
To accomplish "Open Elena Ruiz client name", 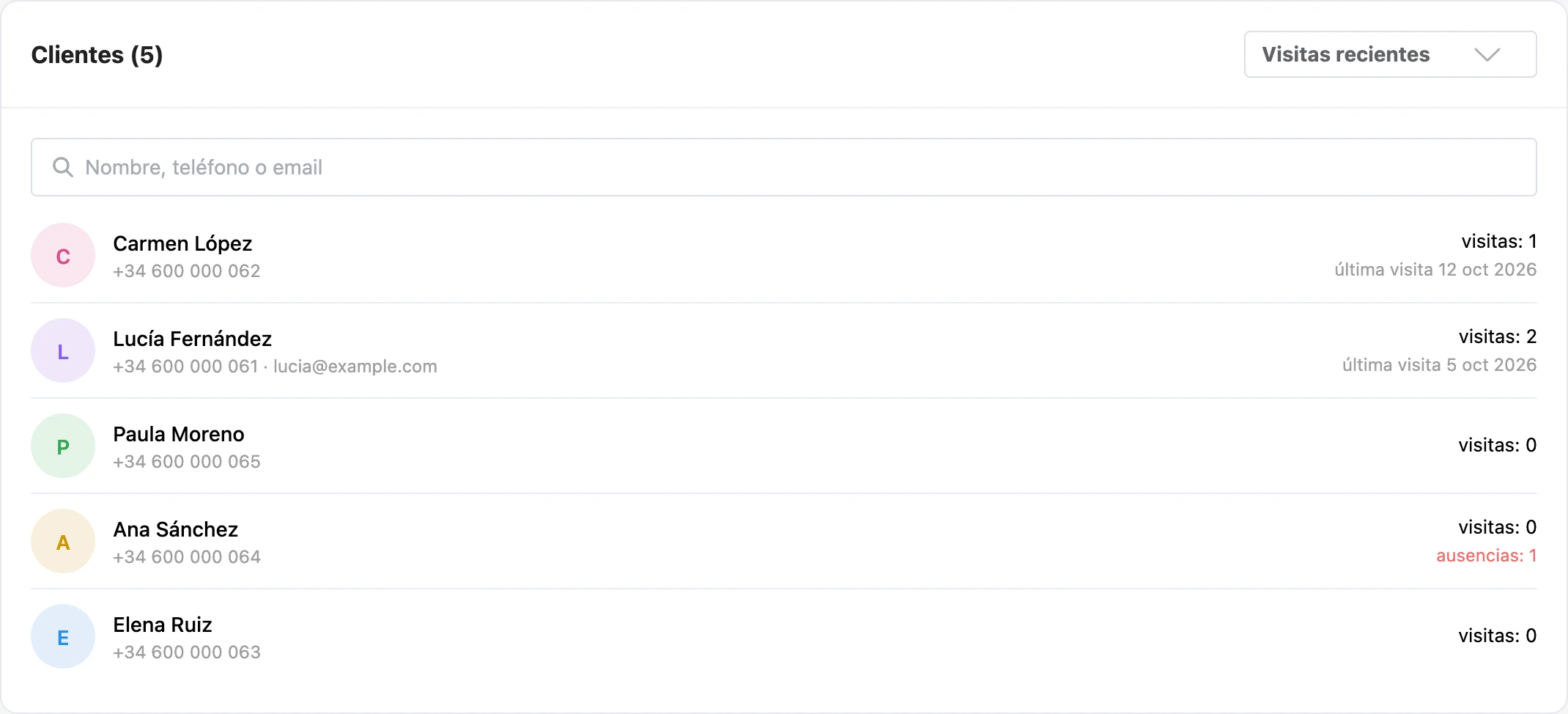I will point(163,625).
